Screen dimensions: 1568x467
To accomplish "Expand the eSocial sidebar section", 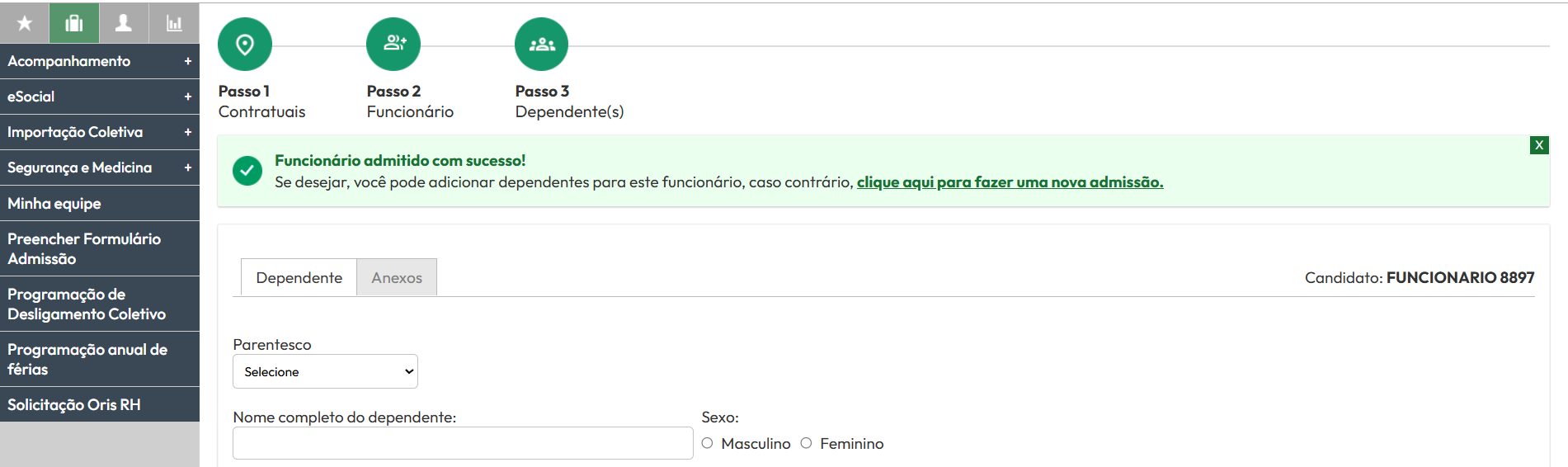I will [x=100, y=97].
